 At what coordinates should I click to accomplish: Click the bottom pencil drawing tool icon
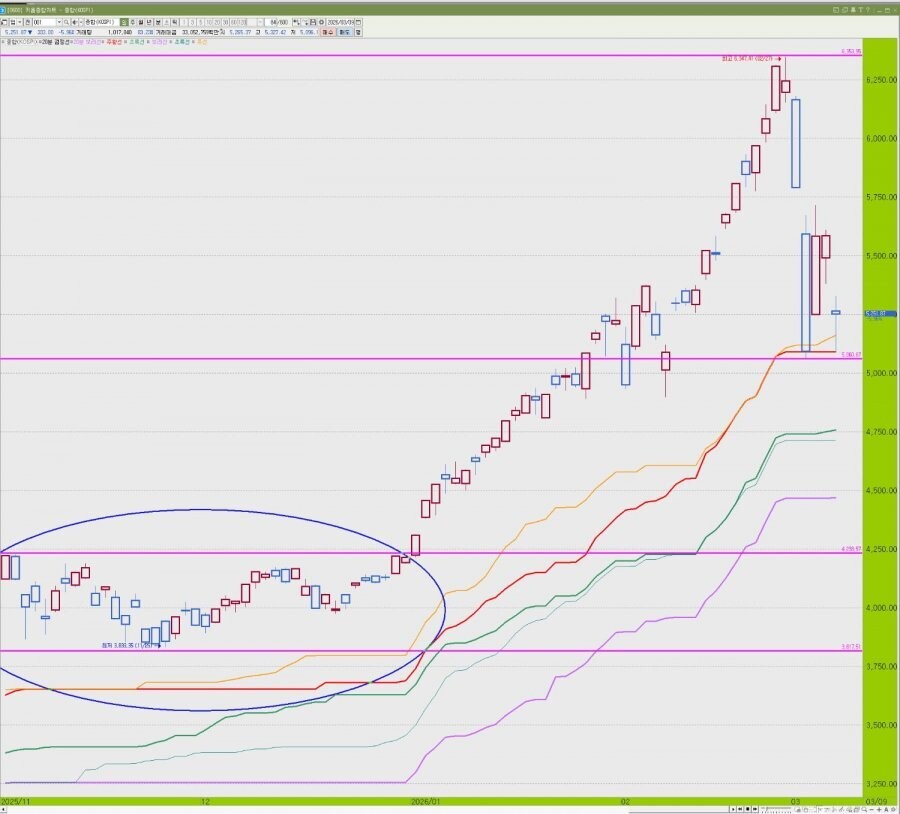841,809
